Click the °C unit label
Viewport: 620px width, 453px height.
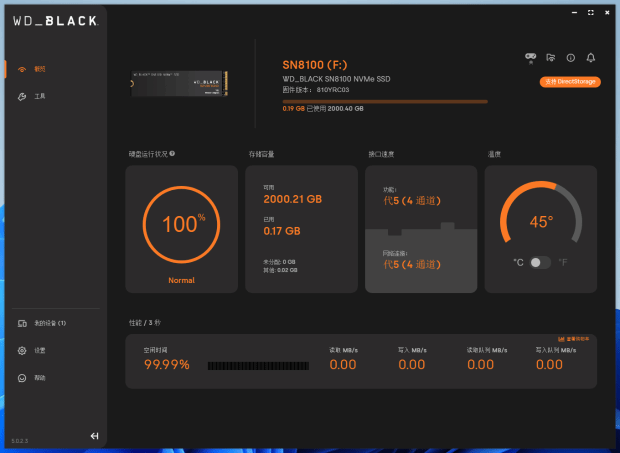tap(518, 262)
